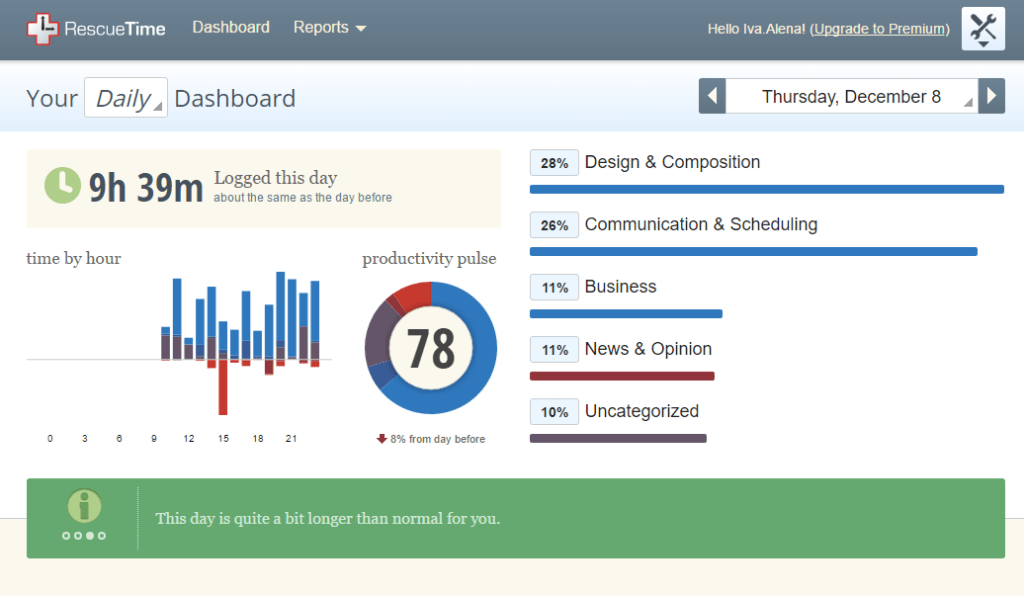Open the settings wrench icon
Screen dimensions: 1024x596
point(982,28)
